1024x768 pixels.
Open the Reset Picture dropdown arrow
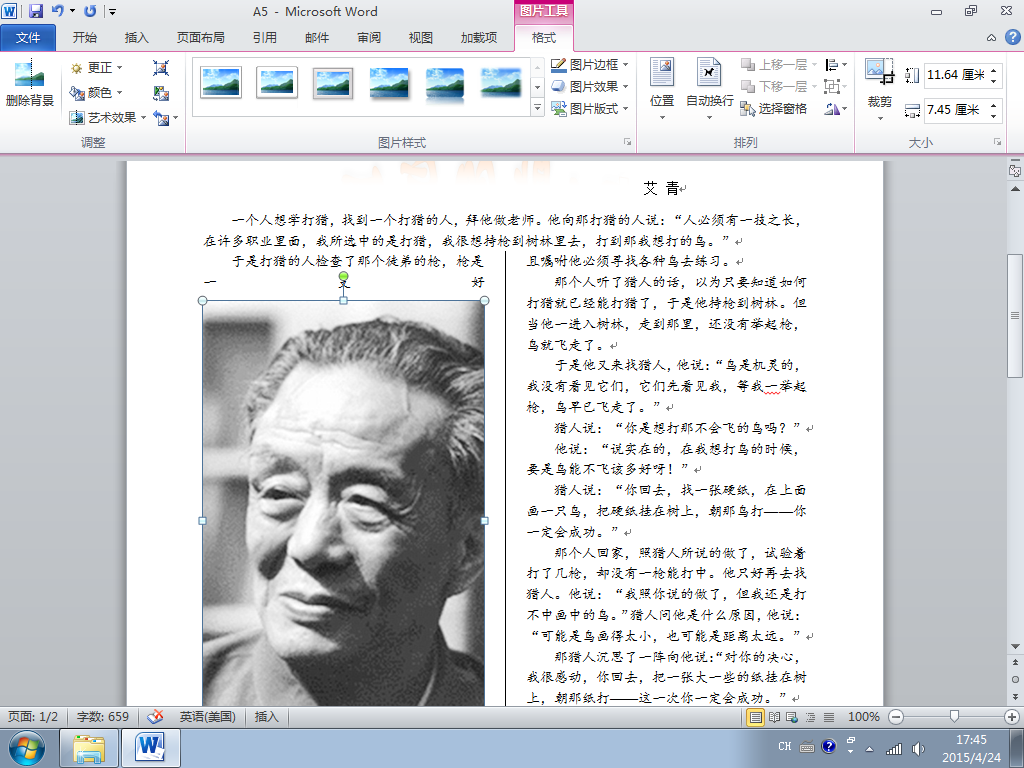[176, 118]
